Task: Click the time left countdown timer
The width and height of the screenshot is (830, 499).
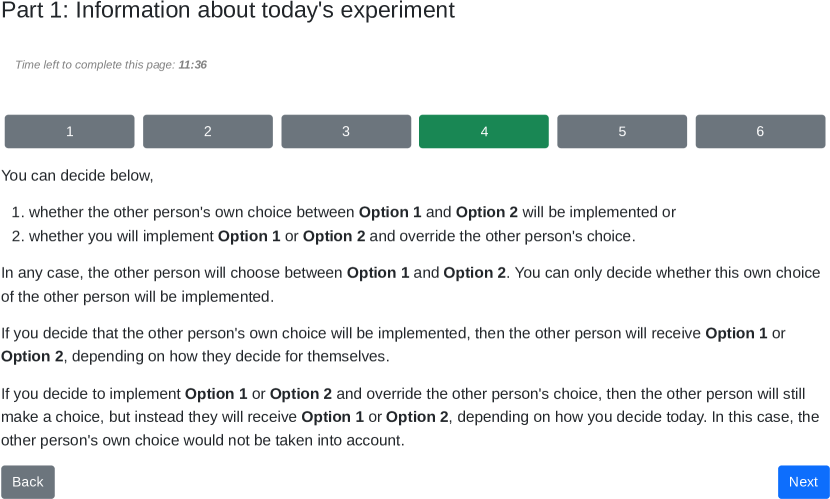Action: 111,65
